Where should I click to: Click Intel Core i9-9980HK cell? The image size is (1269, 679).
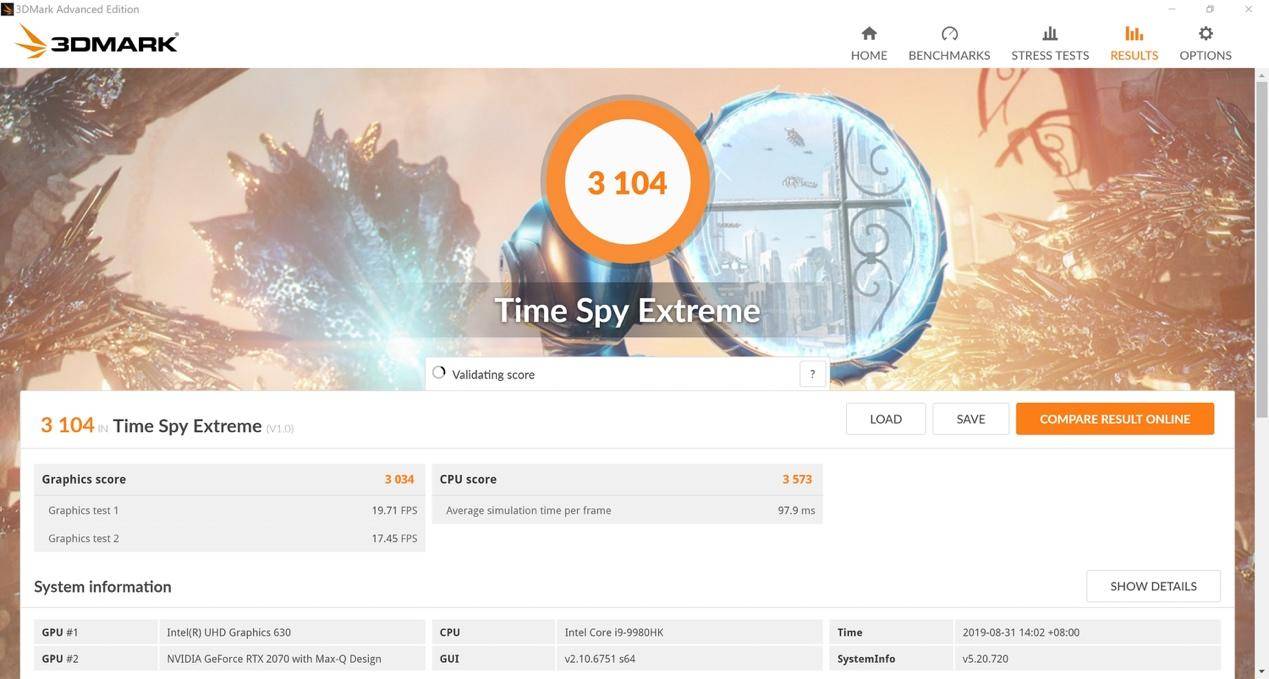(689, 632)
